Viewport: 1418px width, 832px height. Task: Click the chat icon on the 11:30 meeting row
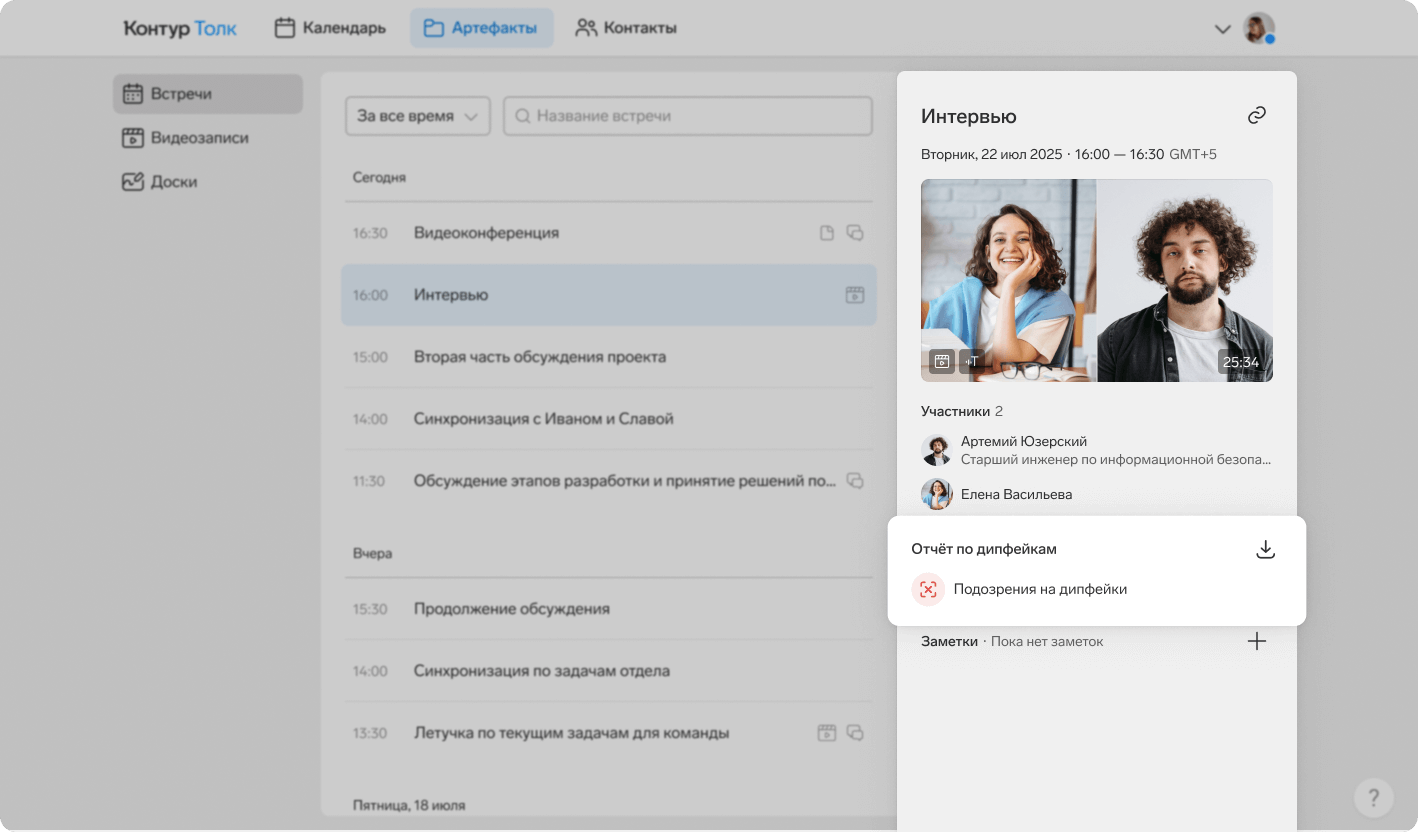pyautogui.click(x=855, y=481)
